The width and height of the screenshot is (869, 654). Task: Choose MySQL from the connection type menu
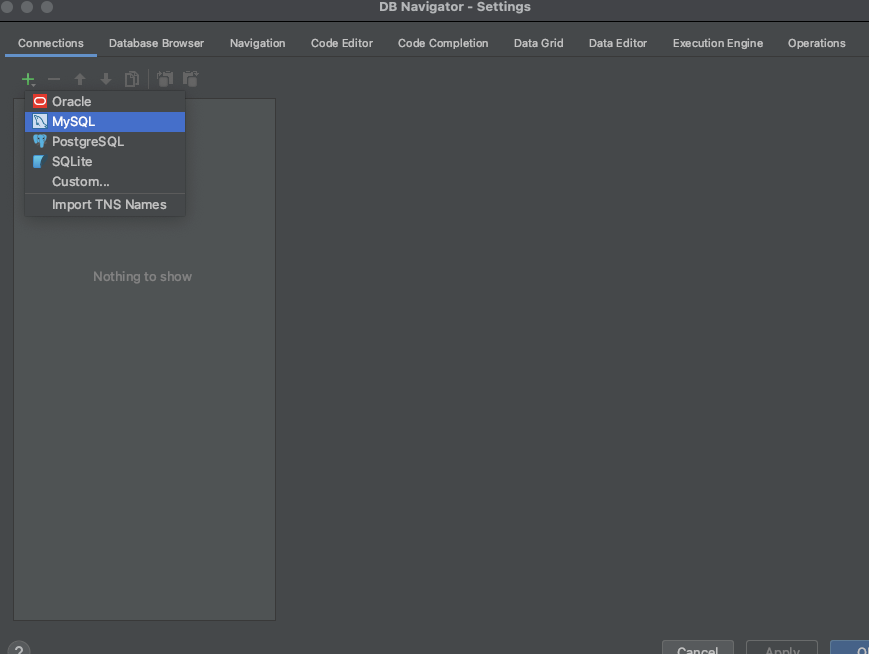coord(105,121)
